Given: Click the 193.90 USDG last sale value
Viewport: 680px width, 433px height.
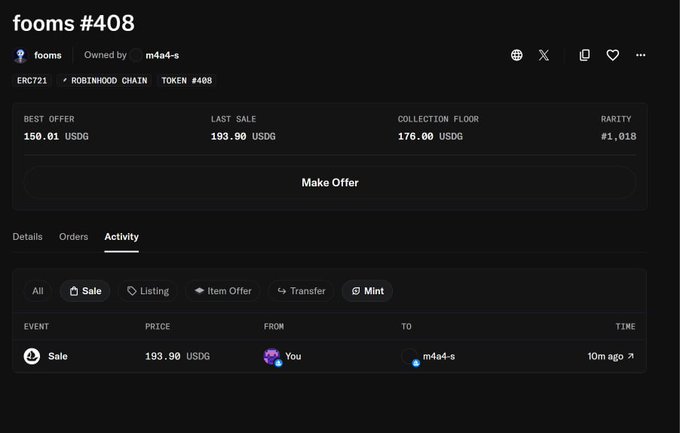Looking at the screenshot, I should (x=243, y=137).
